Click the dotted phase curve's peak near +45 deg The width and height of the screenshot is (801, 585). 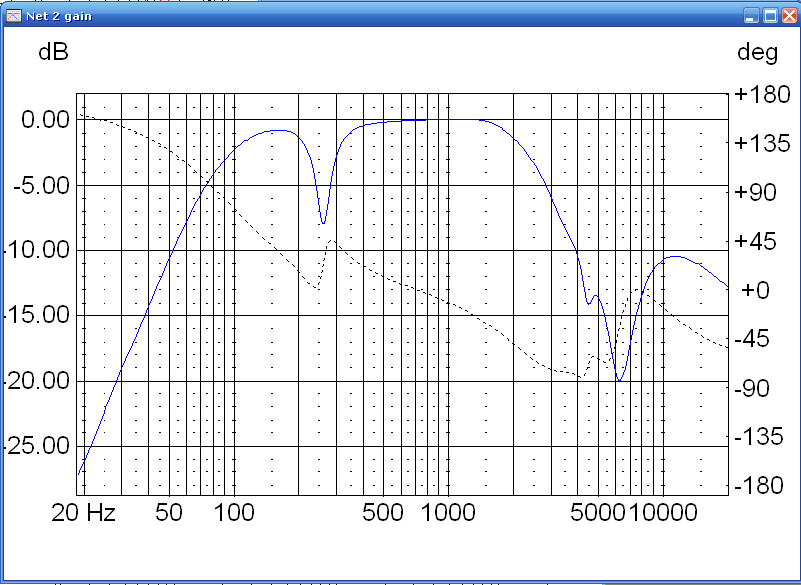(331, 240)
